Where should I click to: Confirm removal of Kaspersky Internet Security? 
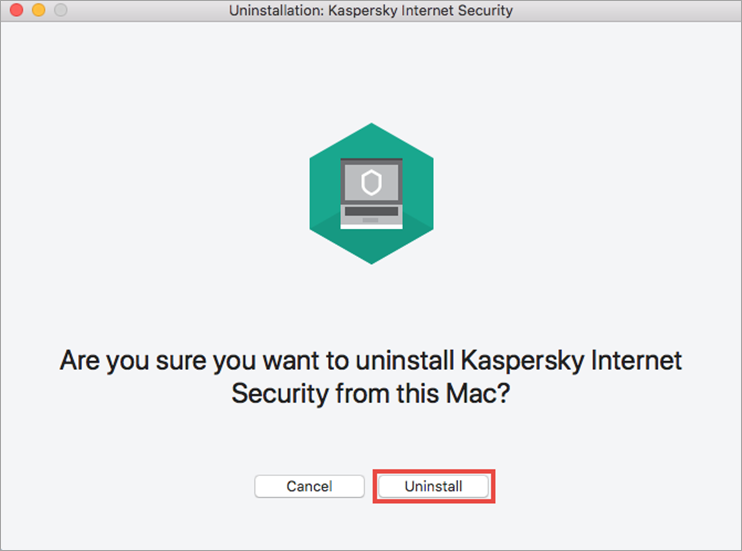[x=433, y=486]
